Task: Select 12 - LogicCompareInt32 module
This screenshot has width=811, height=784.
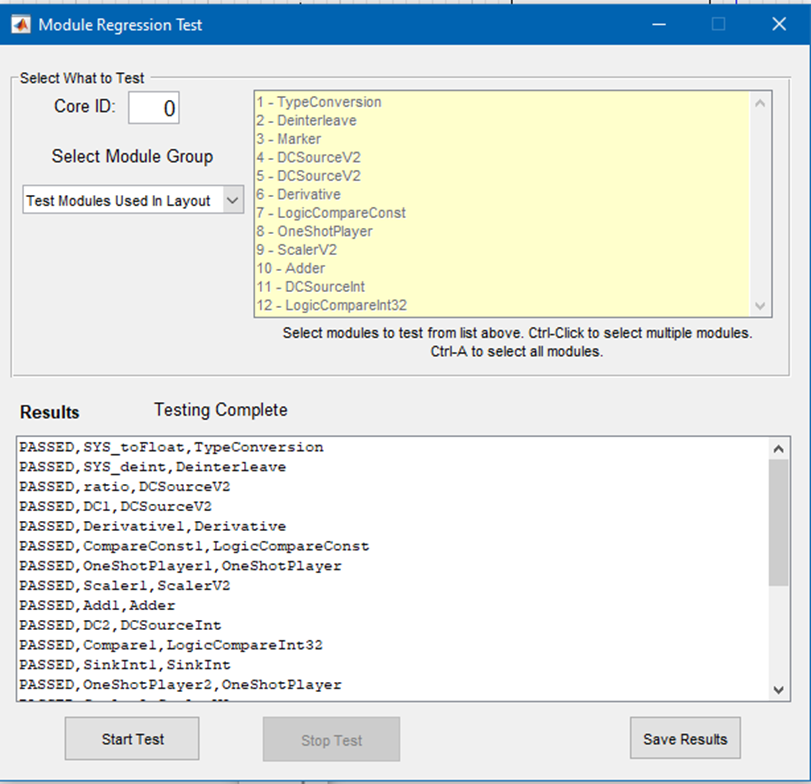Action: (331, 305)
